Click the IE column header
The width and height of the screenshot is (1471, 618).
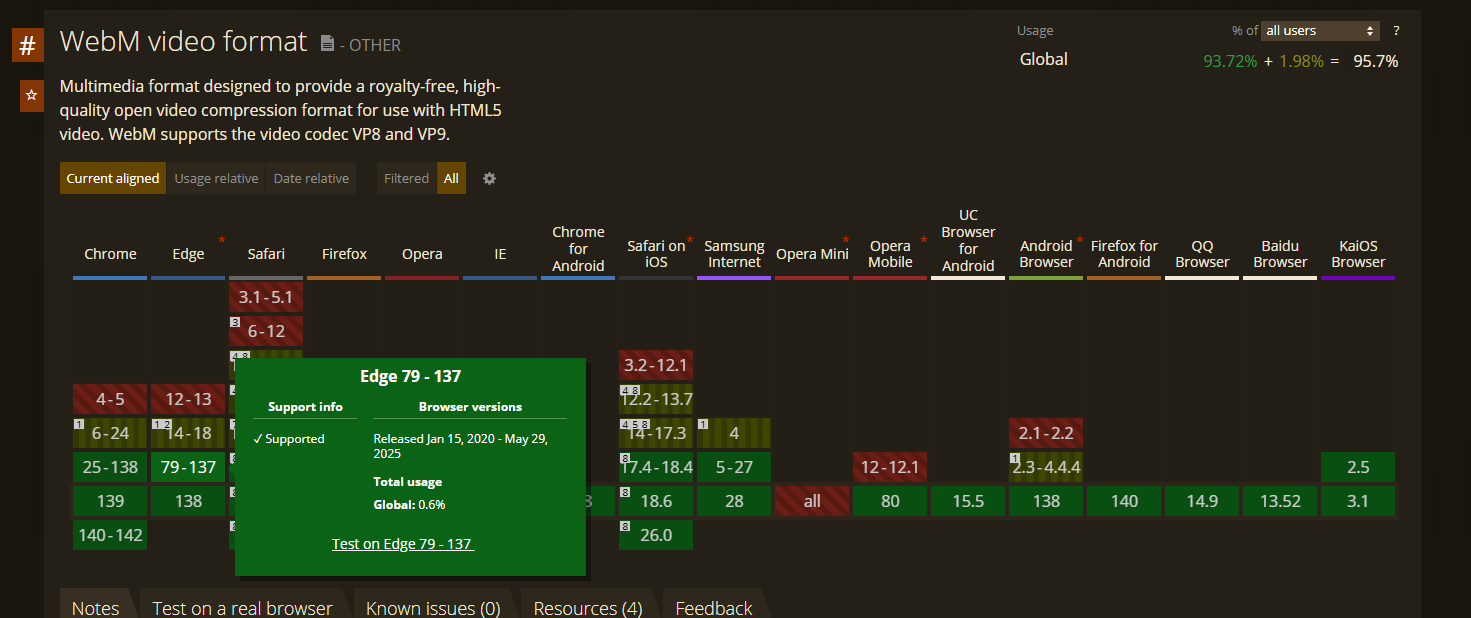tap(500, 254)
